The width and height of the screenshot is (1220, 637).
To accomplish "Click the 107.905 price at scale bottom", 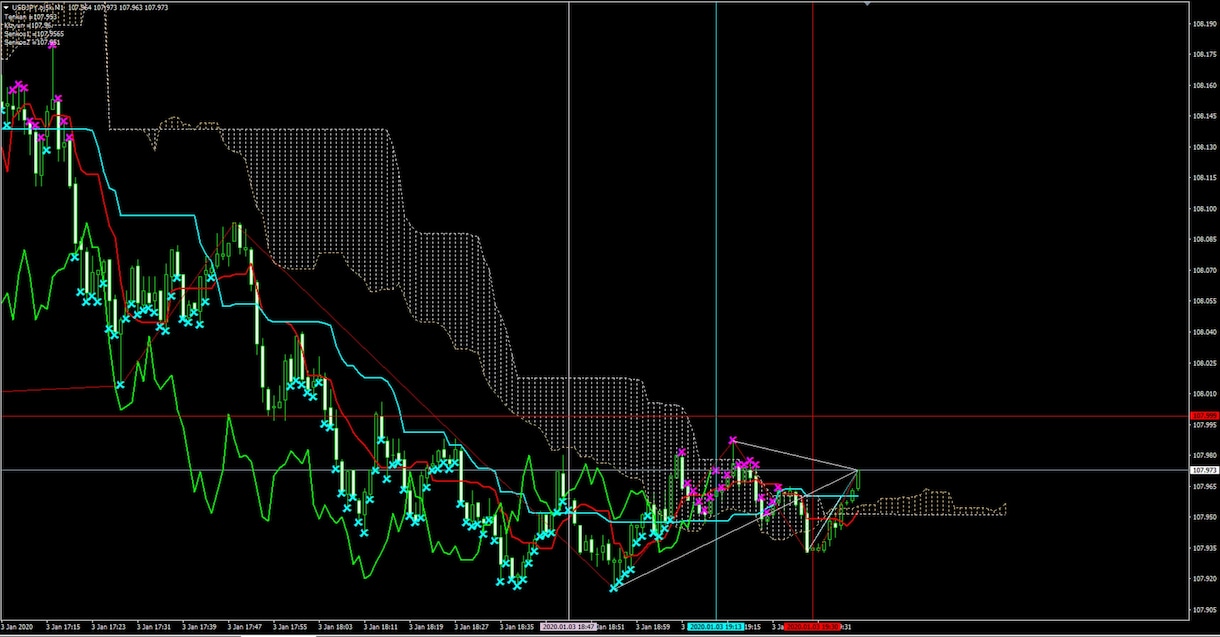I will tap(1204, 609).
